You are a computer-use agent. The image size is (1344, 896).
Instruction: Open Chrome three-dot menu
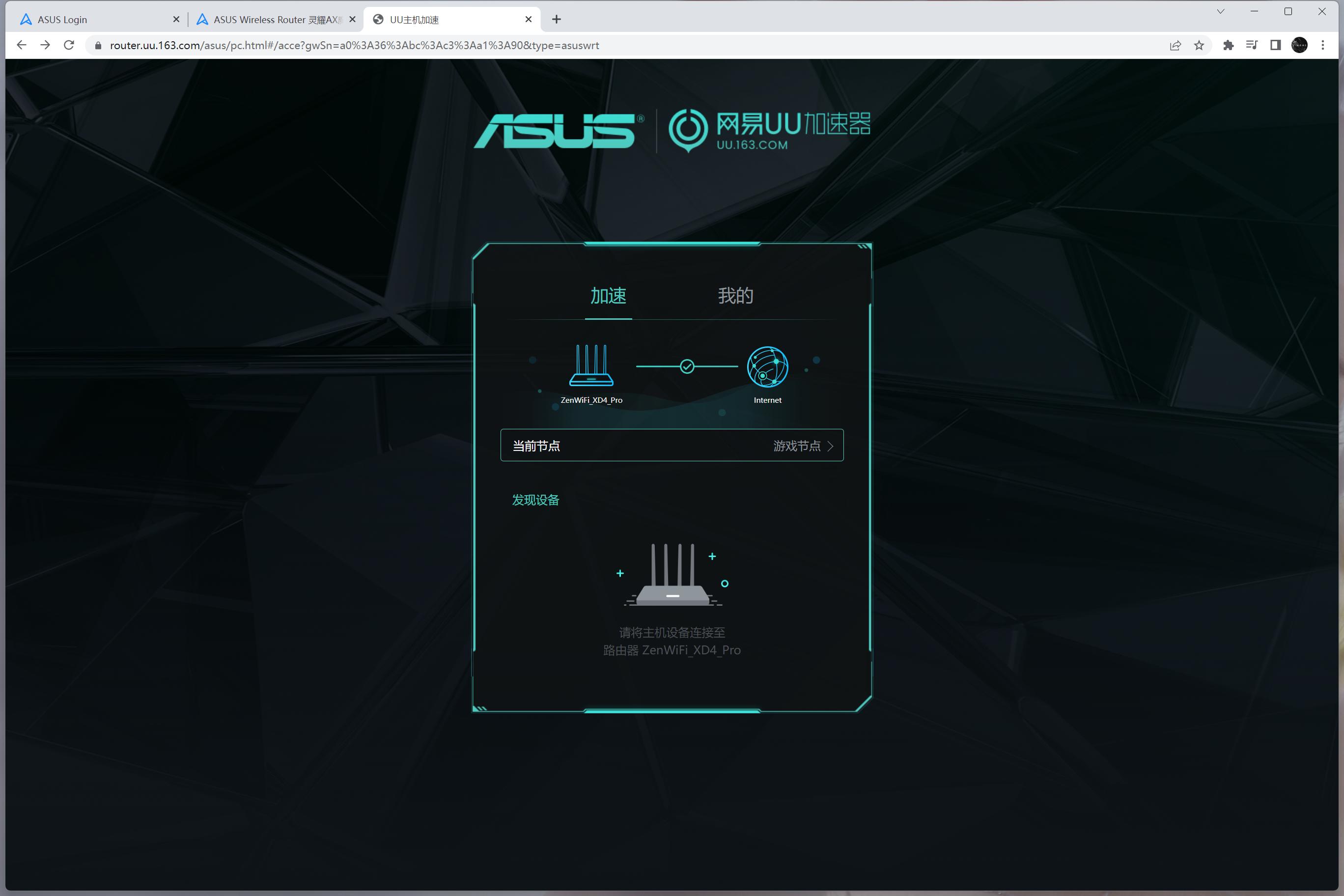click(1322, 46)
